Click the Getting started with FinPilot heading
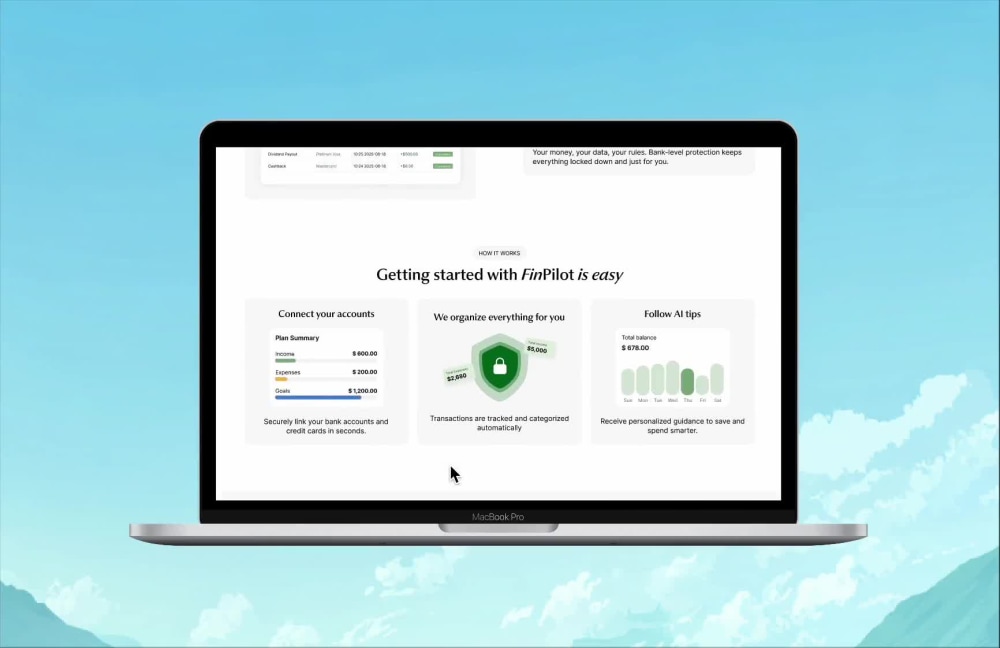Screen dimensions: 1000x648 coord(499,275)
